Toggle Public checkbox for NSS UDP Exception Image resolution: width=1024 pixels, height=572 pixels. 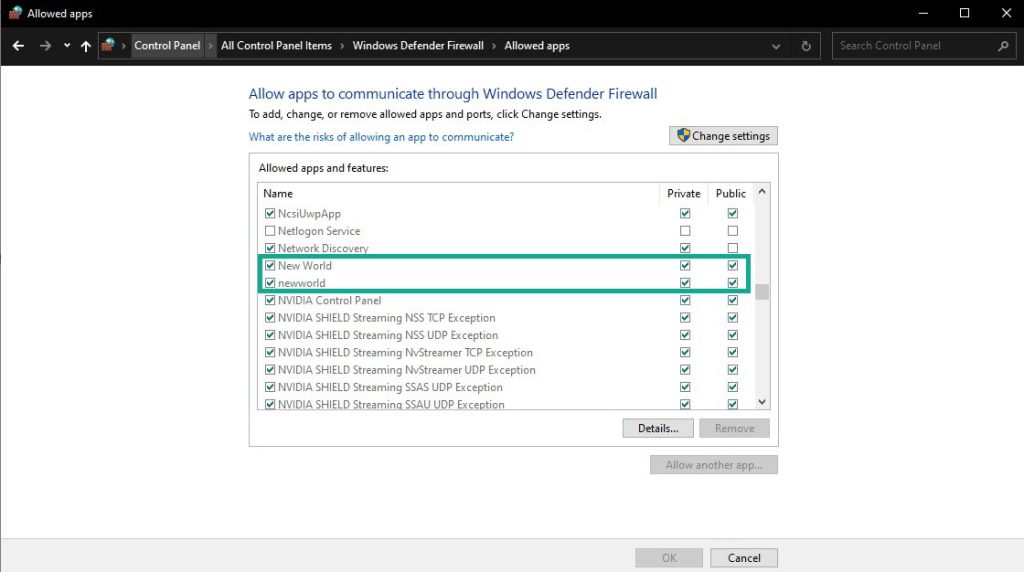coord(733,335)
